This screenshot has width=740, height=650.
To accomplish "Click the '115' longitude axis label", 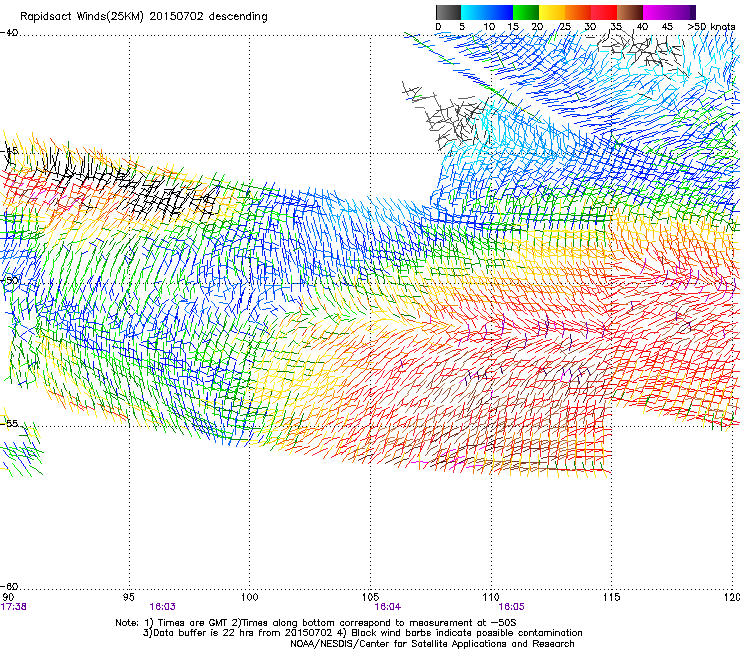I will point(612,597).
